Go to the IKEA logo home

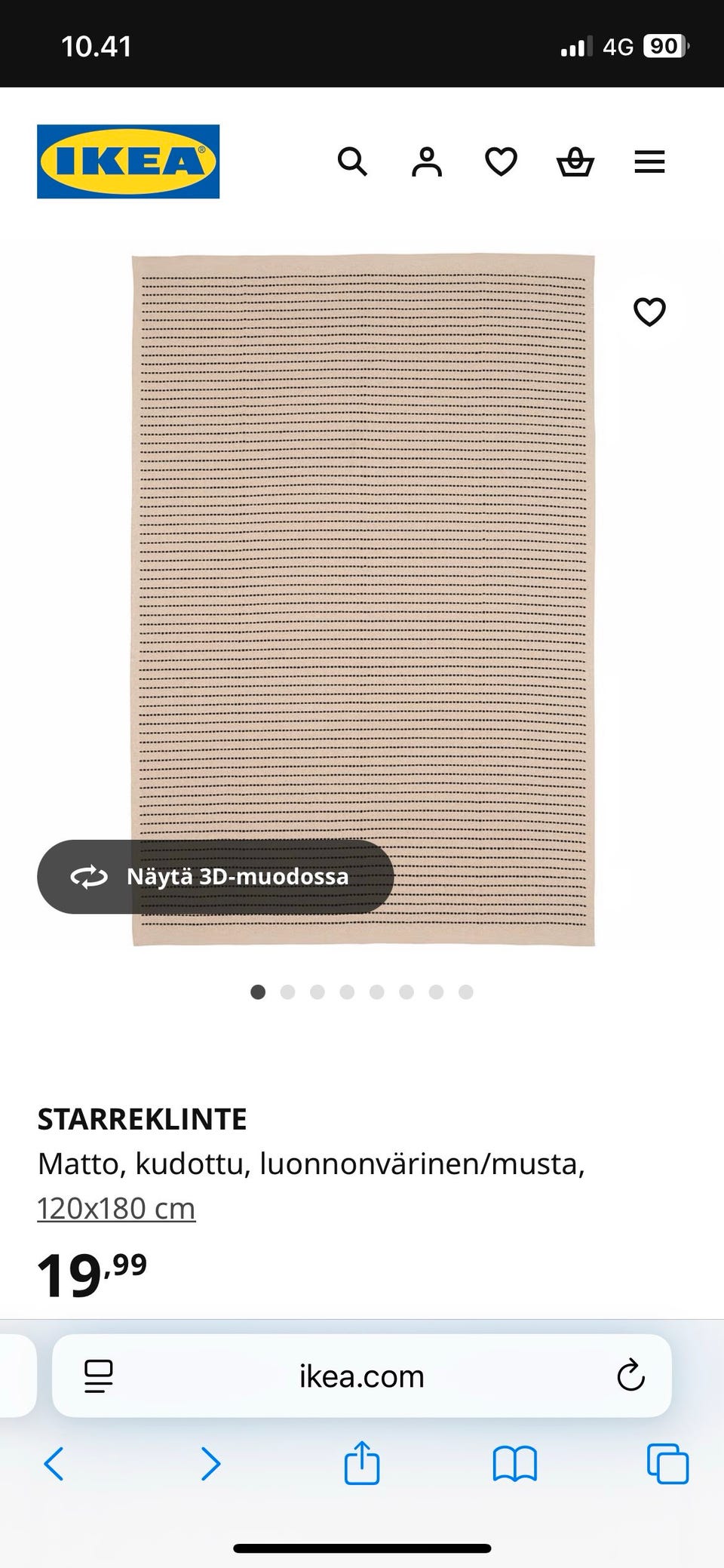(x=128, y=161)
